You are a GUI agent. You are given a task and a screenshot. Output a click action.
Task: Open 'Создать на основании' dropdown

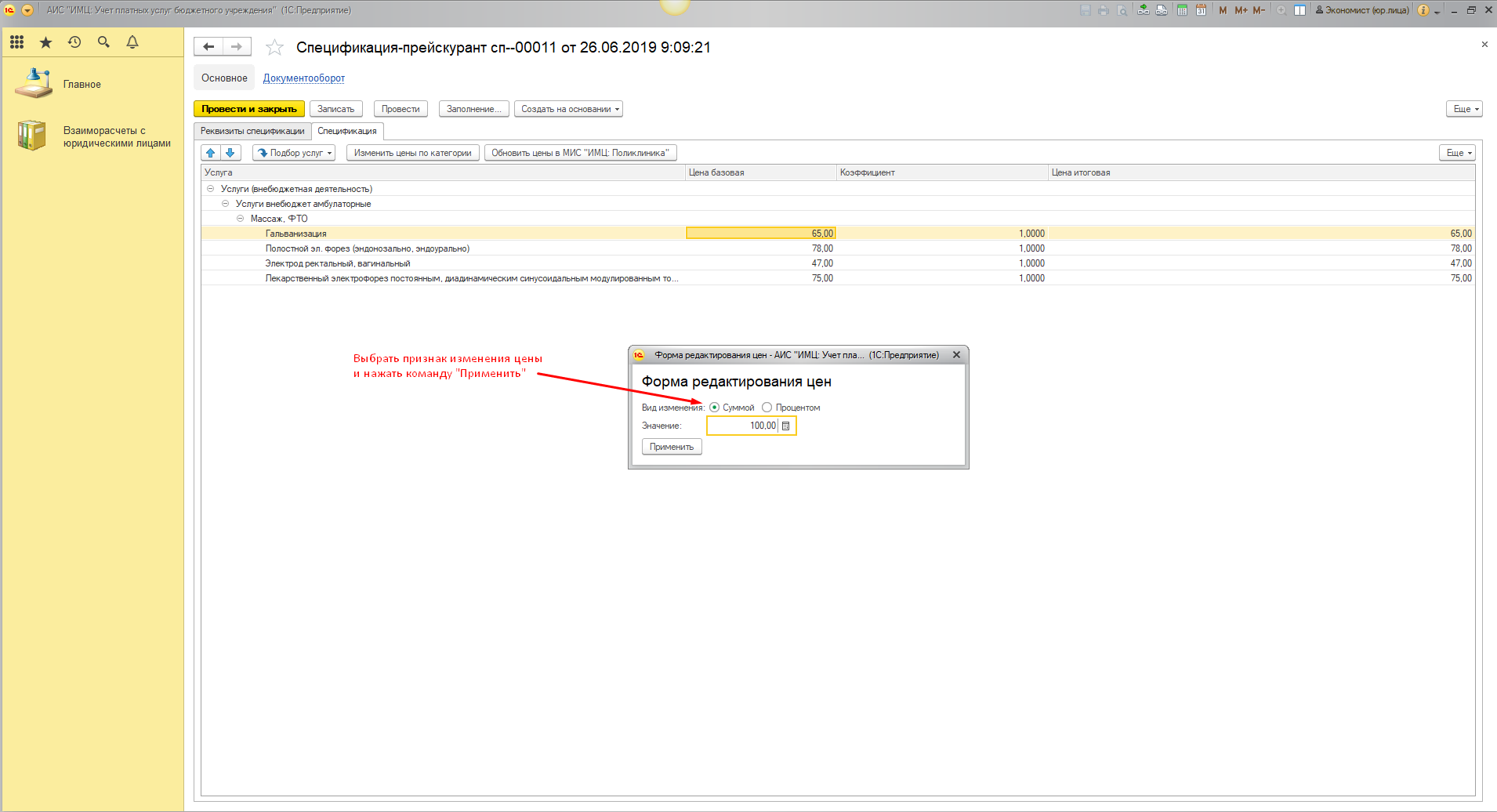(568, 109)
